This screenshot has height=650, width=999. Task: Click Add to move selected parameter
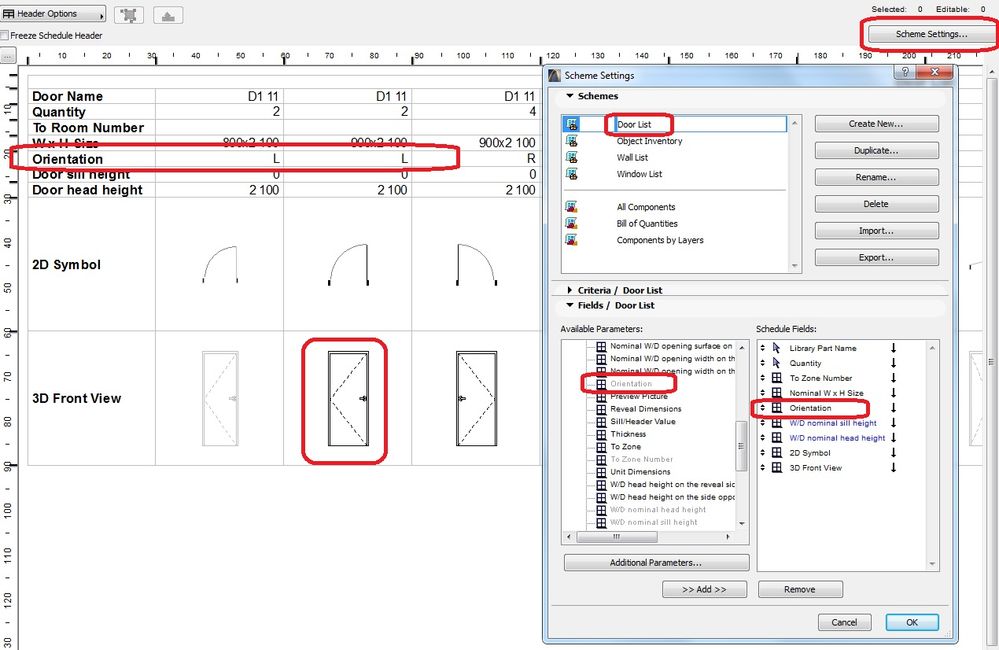(x=704, y=589)
